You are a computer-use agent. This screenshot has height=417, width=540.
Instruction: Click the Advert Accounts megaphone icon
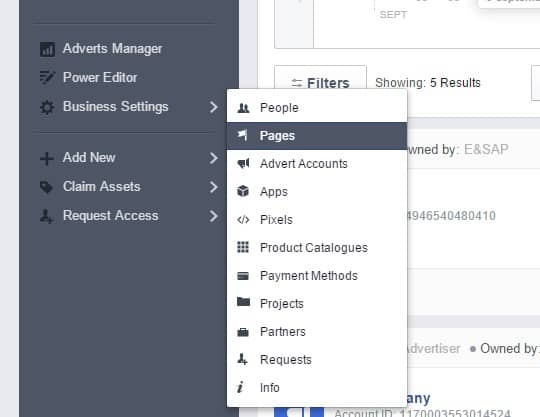[x=243, y=163]
